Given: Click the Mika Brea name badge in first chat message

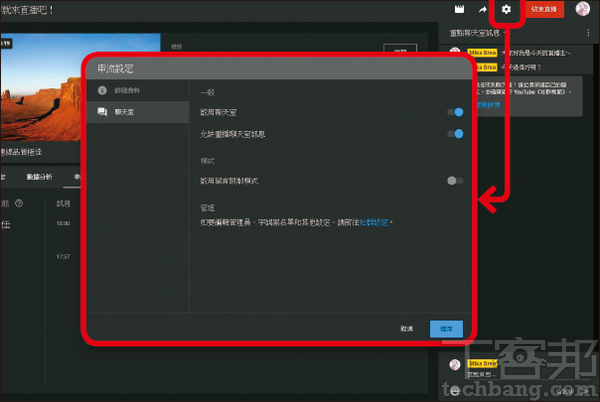Looking at the screenshot, I should pos(482,53).
